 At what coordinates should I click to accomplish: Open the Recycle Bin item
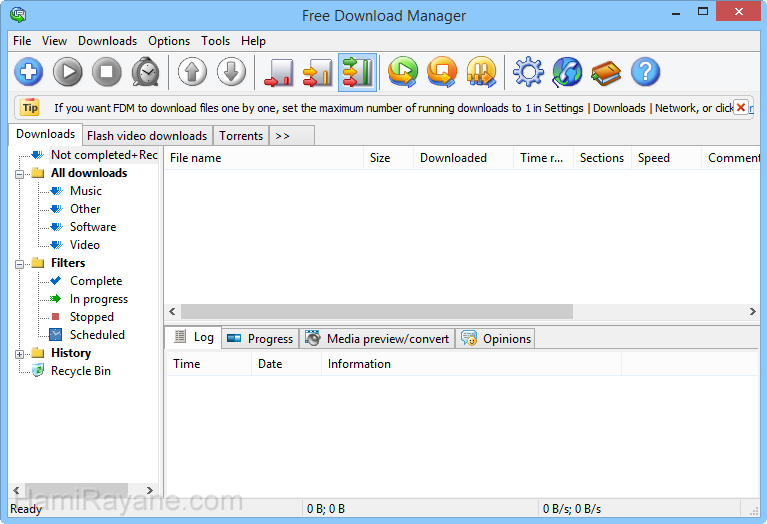[x=81, y=371]
